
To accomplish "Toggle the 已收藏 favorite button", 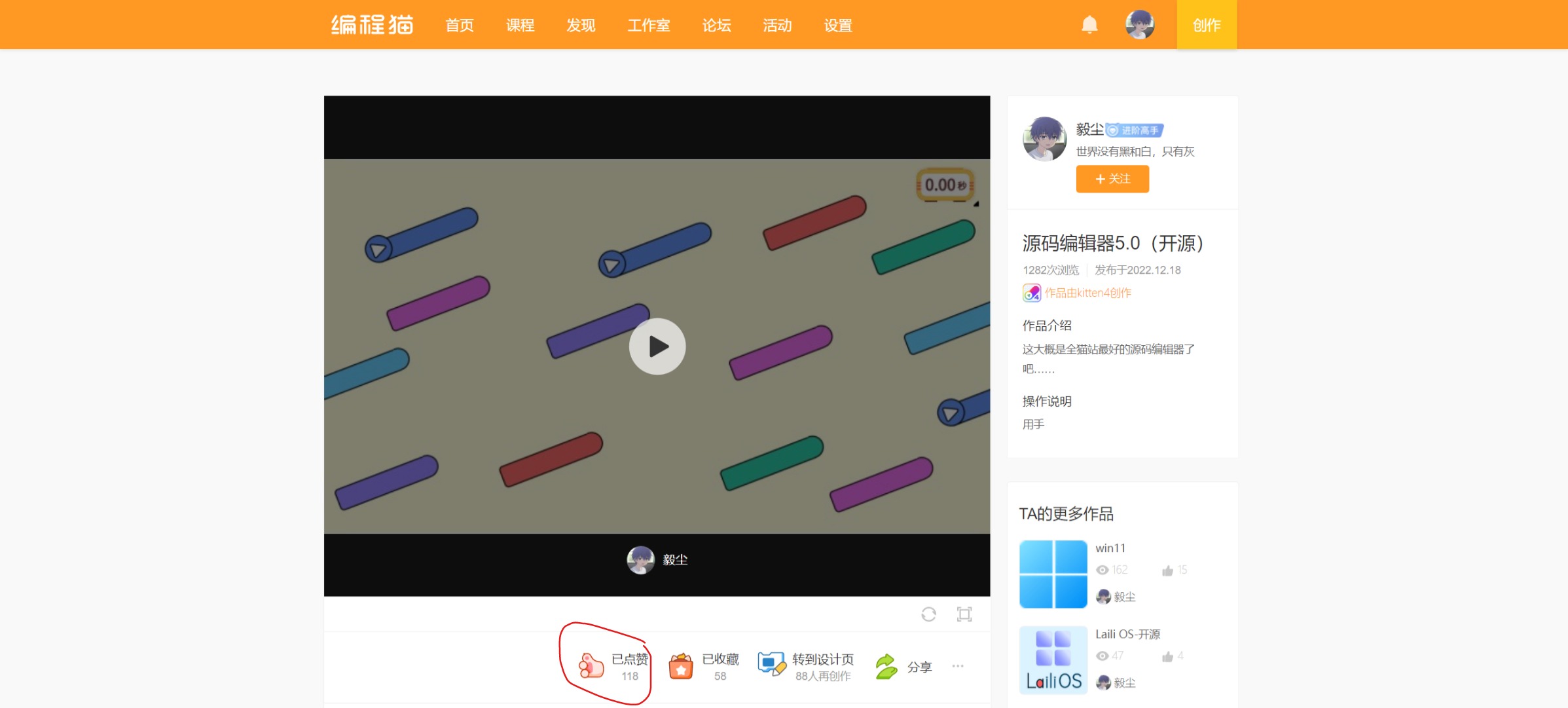I will point(704,666).
